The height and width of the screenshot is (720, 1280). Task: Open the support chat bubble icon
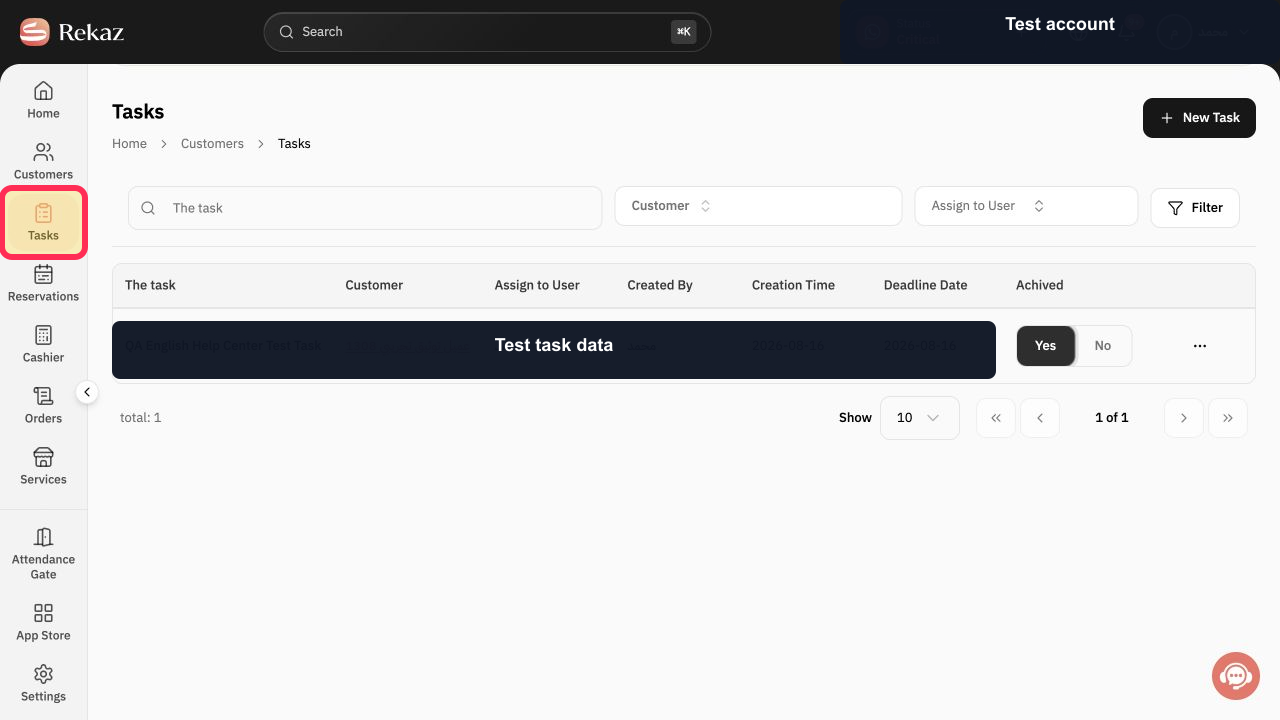click(1235, 676)
